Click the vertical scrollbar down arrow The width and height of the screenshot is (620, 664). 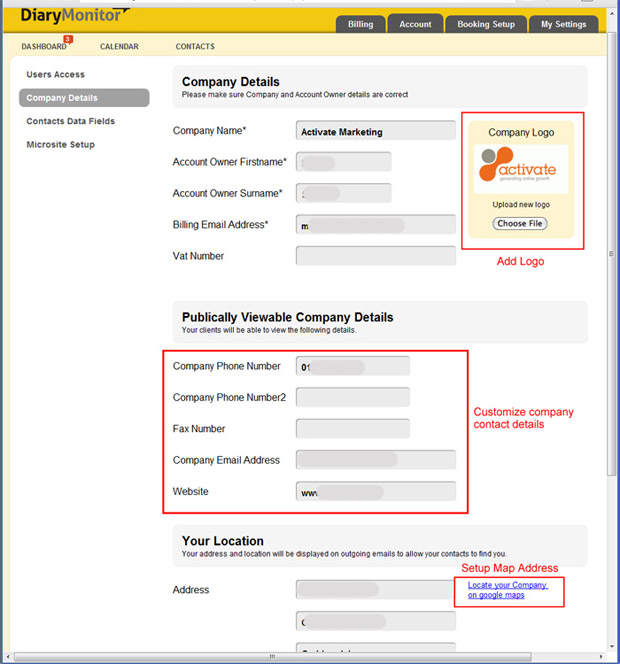pyautogui.click(x=611, y=647)
